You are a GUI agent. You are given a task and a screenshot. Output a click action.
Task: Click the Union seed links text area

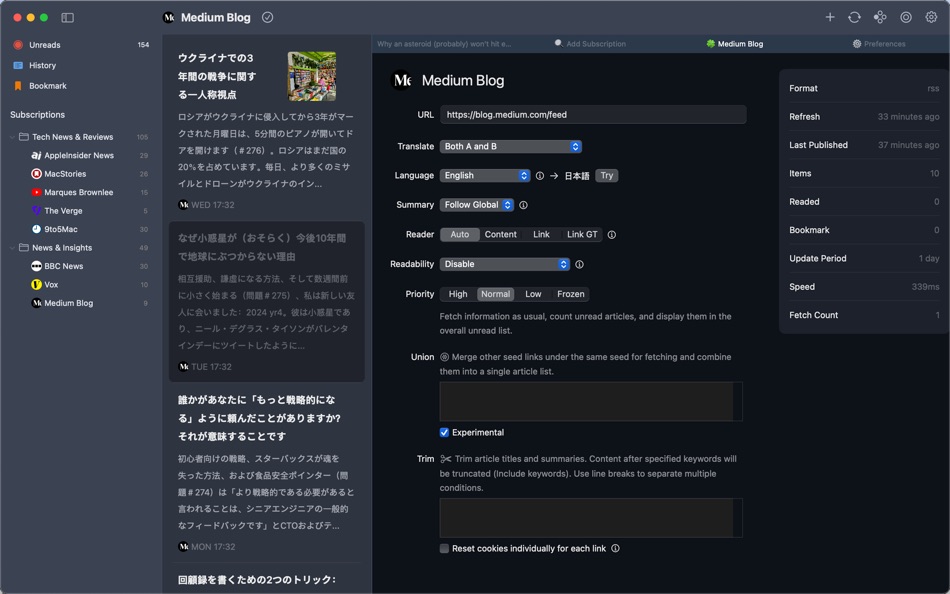point(591,401)
